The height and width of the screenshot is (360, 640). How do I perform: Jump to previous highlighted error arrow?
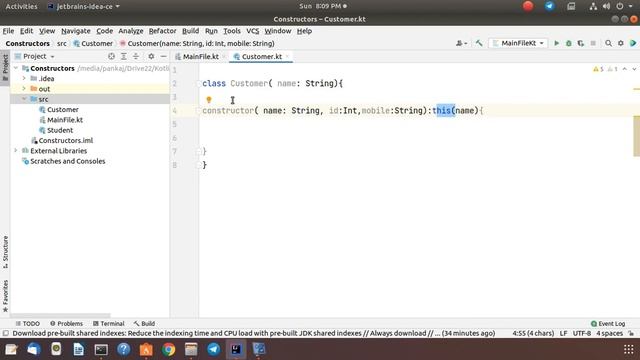624,69
